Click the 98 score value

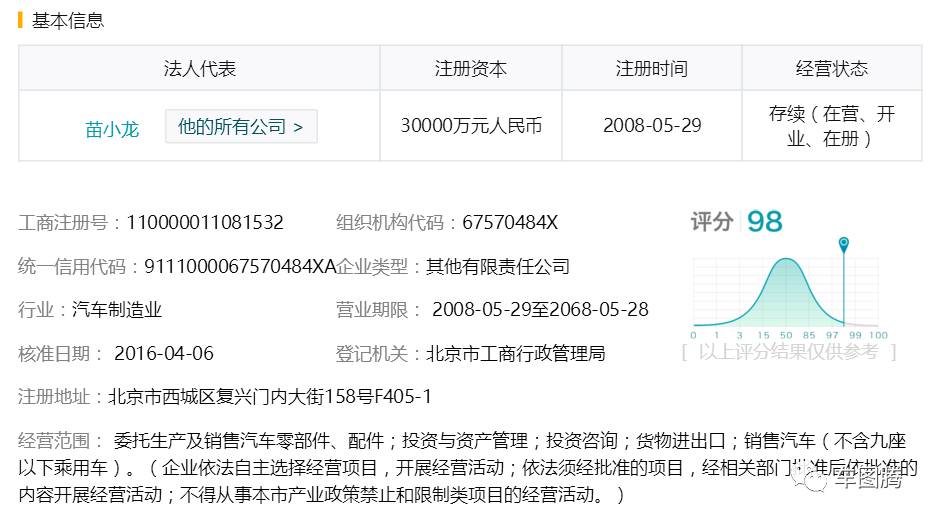(765, 222)
